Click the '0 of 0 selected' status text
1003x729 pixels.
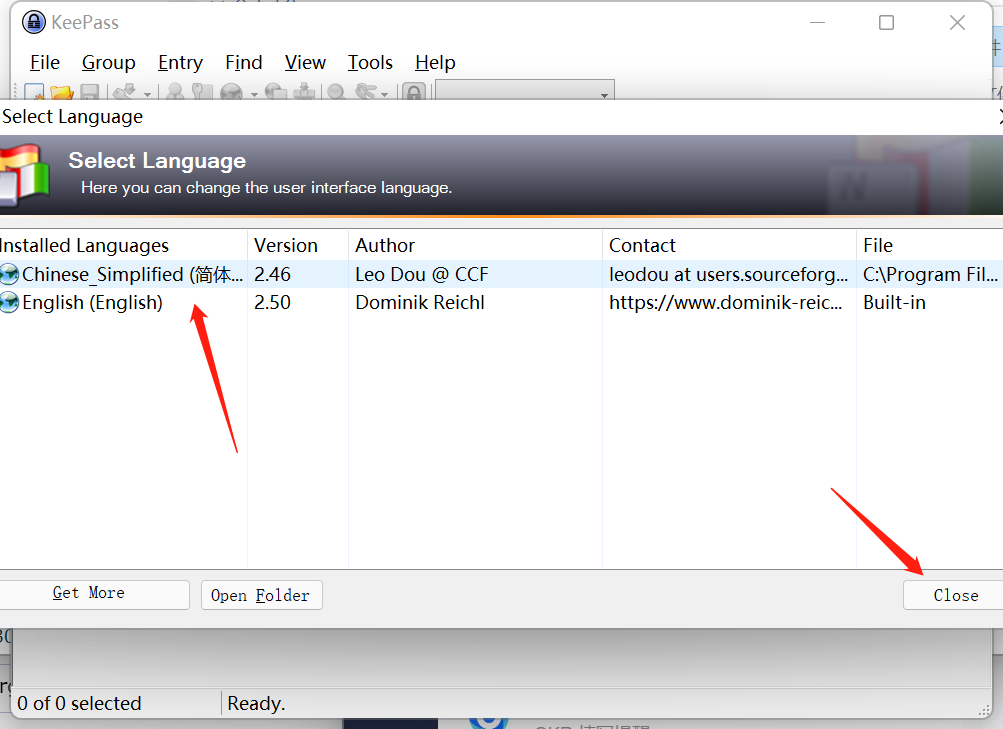click(79, 703)
